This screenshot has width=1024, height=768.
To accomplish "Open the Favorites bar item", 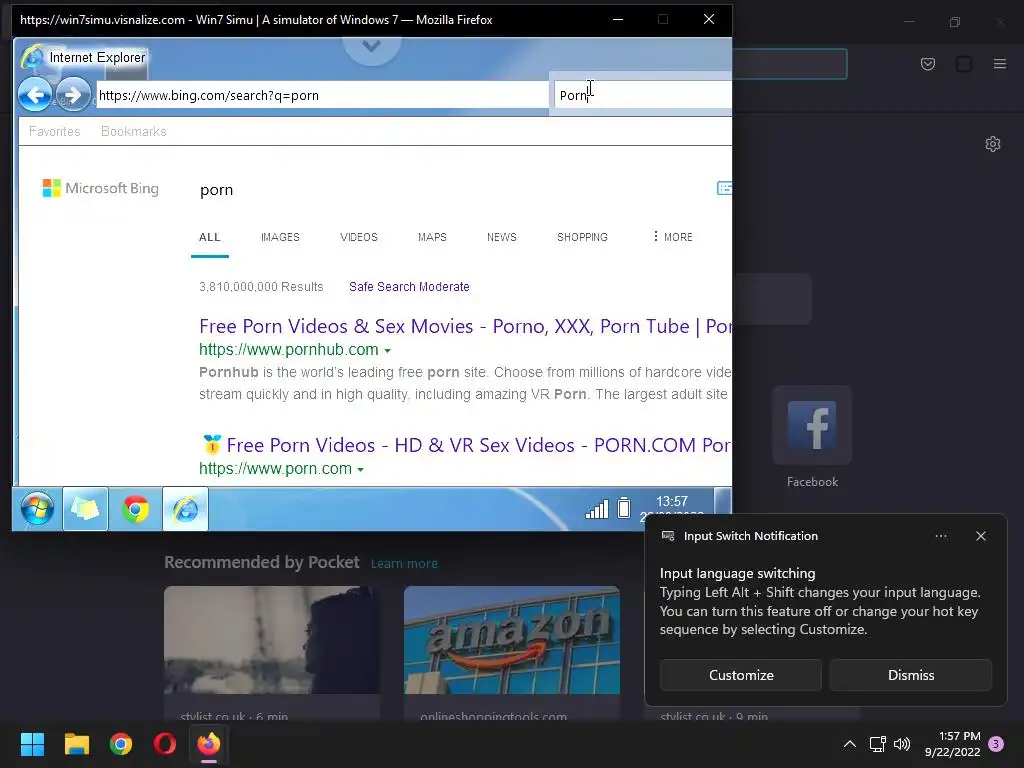I will click(54, 131).
